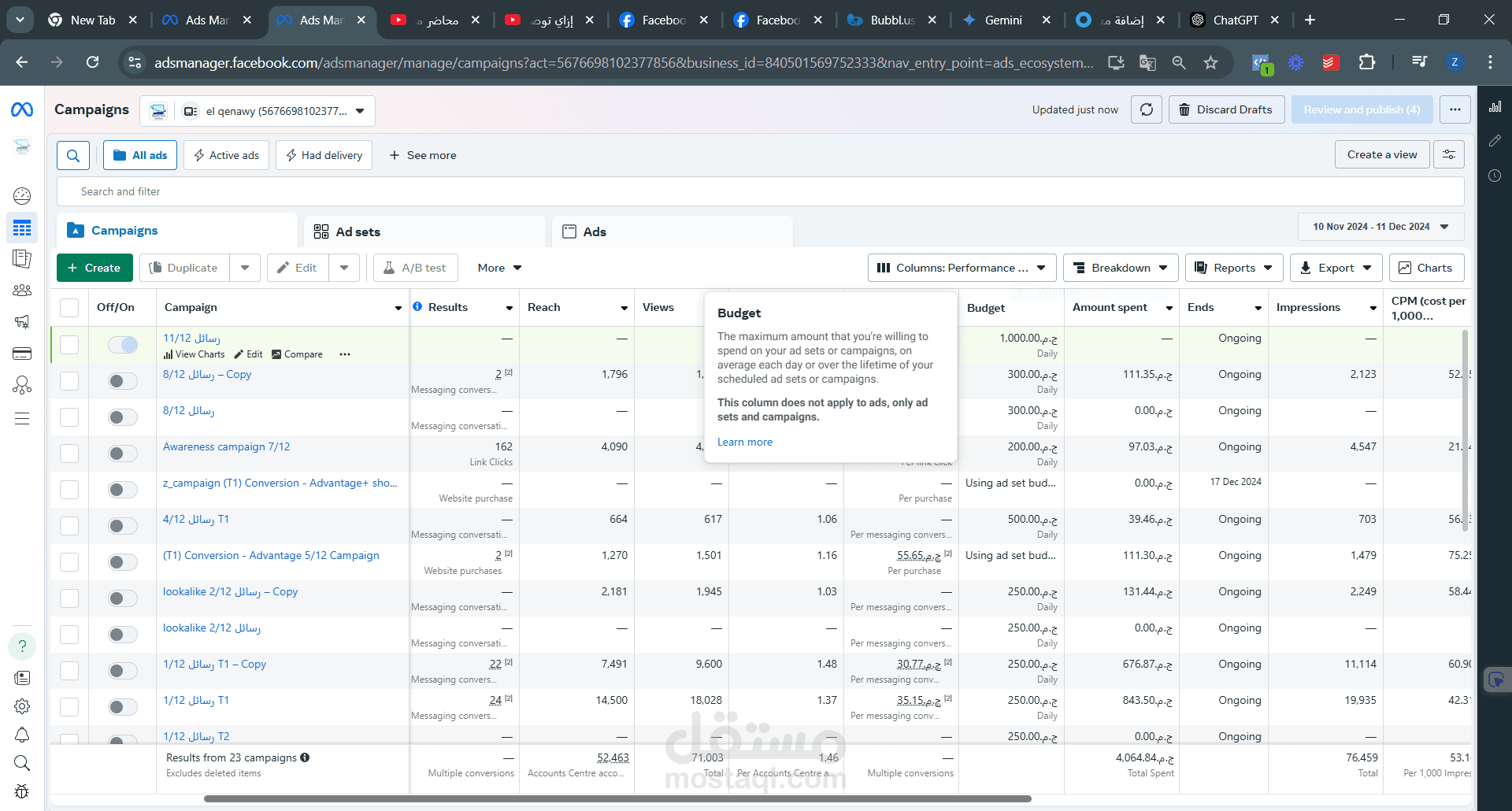The width and height of the screenshot is (1512, 811).
Task: Expand the Breakdown dropdown
Action: coord(1121,268)
